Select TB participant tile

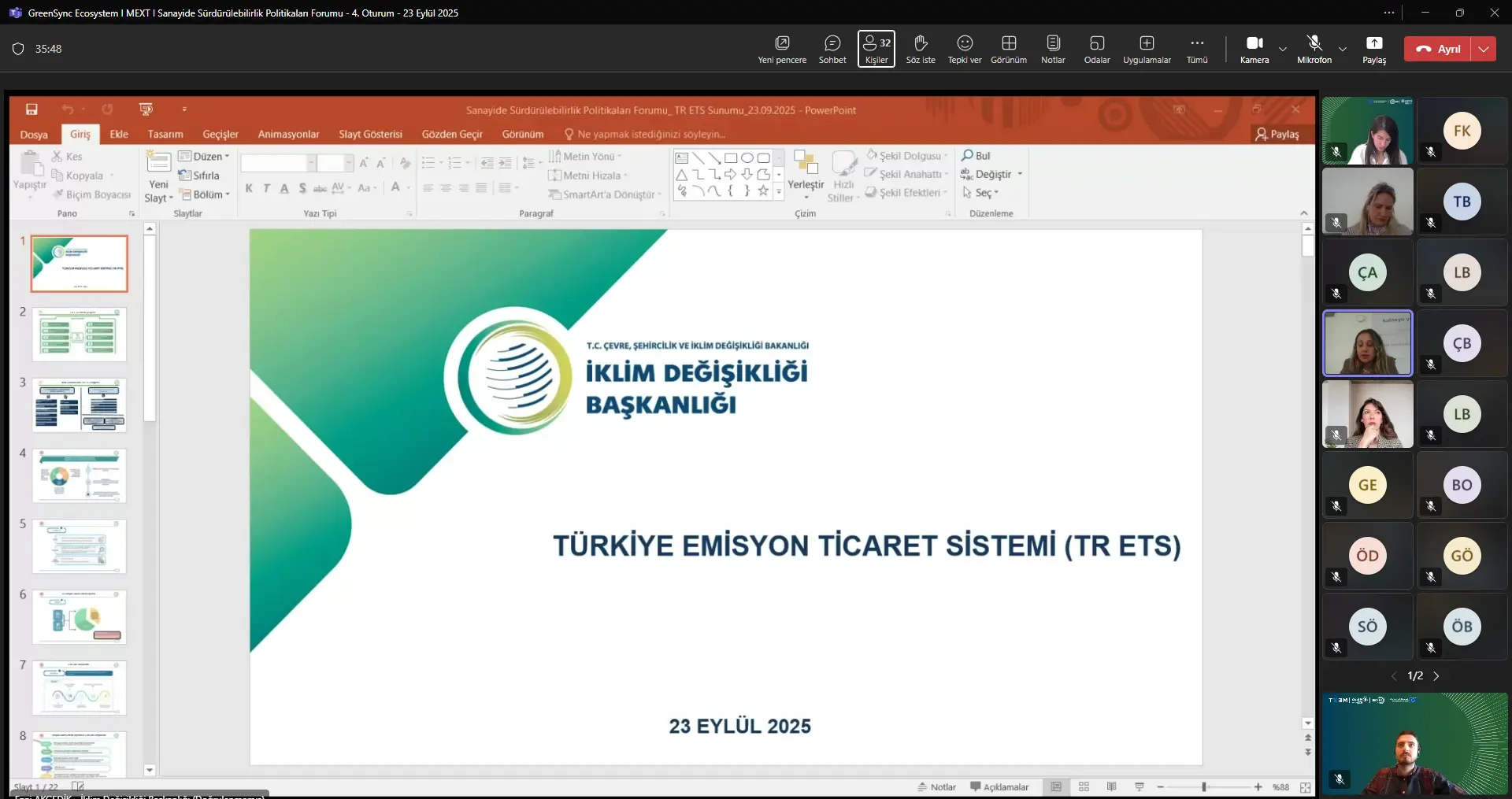[1462, 202]
